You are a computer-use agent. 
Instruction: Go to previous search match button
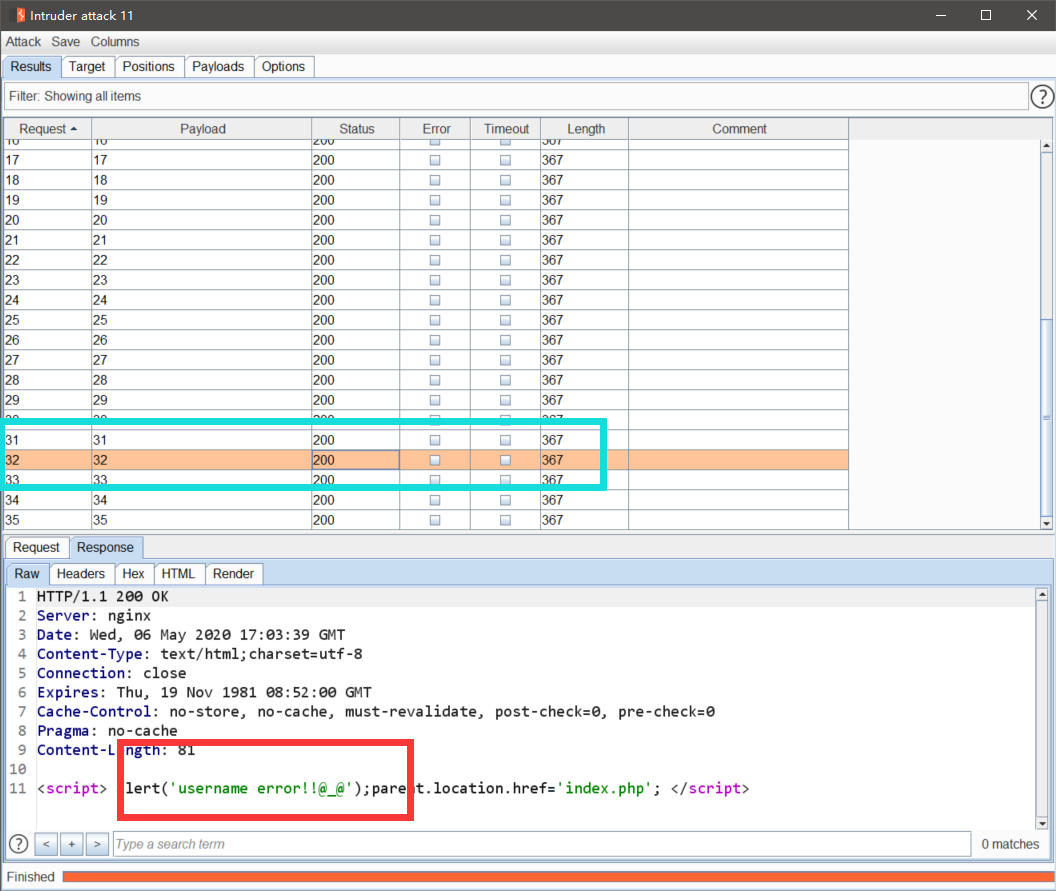46,844
